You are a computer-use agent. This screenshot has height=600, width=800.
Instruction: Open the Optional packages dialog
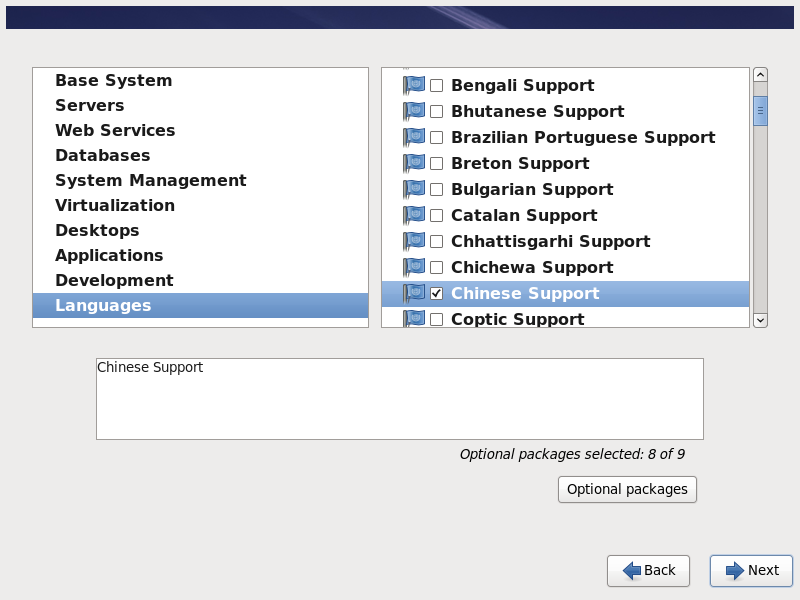tap(627, 489)
